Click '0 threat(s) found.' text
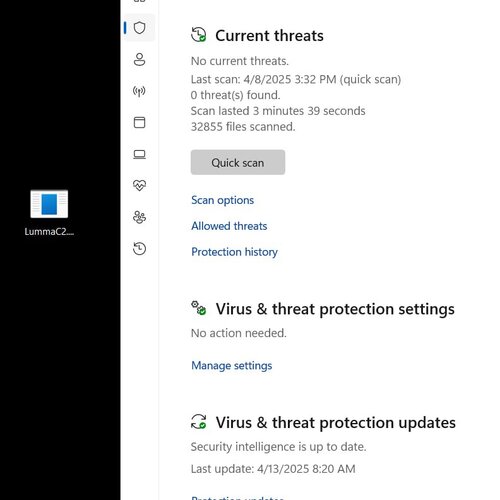 click(235, 95)
